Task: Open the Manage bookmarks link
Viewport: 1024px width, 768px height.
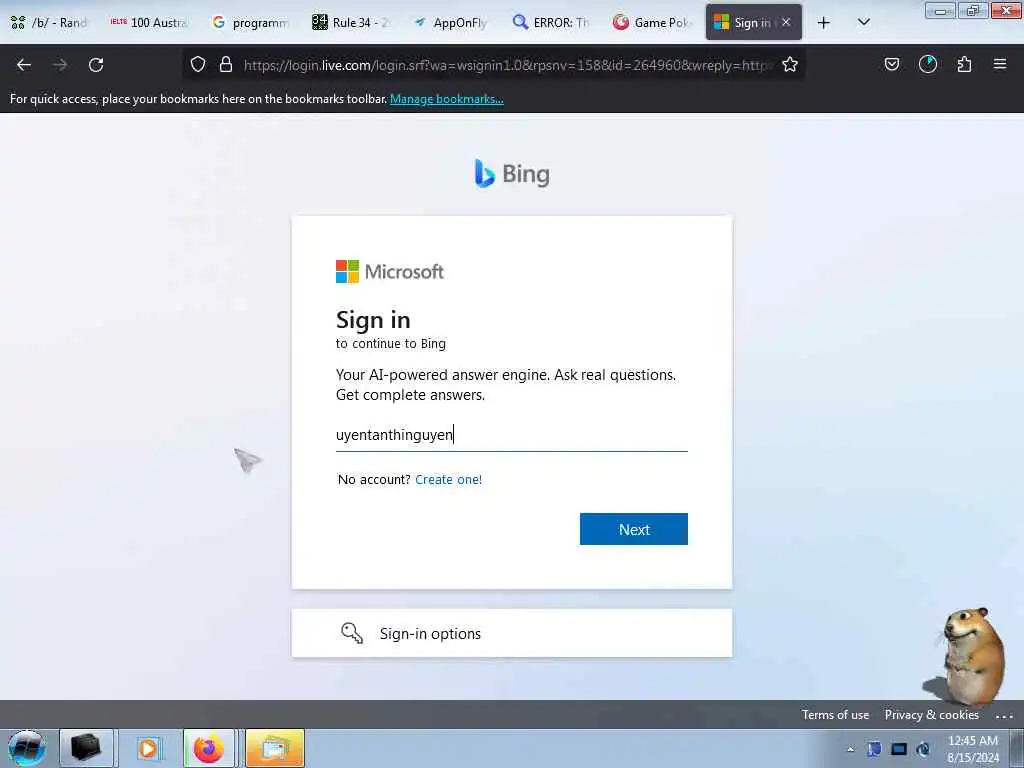Action: (447, 99)
